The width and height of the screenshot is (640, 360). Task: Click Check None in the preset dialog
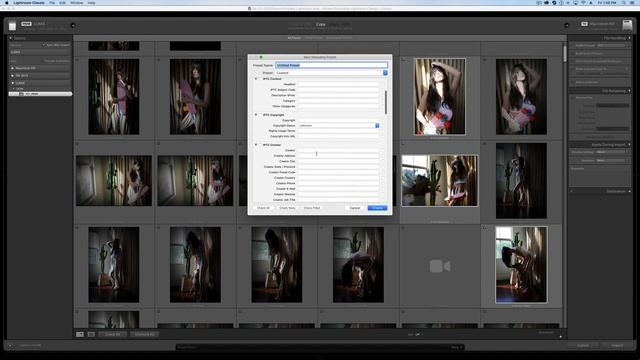287,208
